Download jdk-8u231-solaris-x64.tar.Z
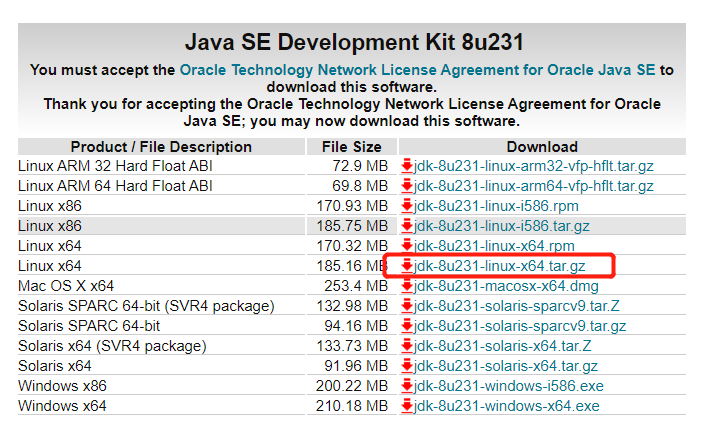The width and height of the screenshot is (712, 428). (x=503, y=346)
